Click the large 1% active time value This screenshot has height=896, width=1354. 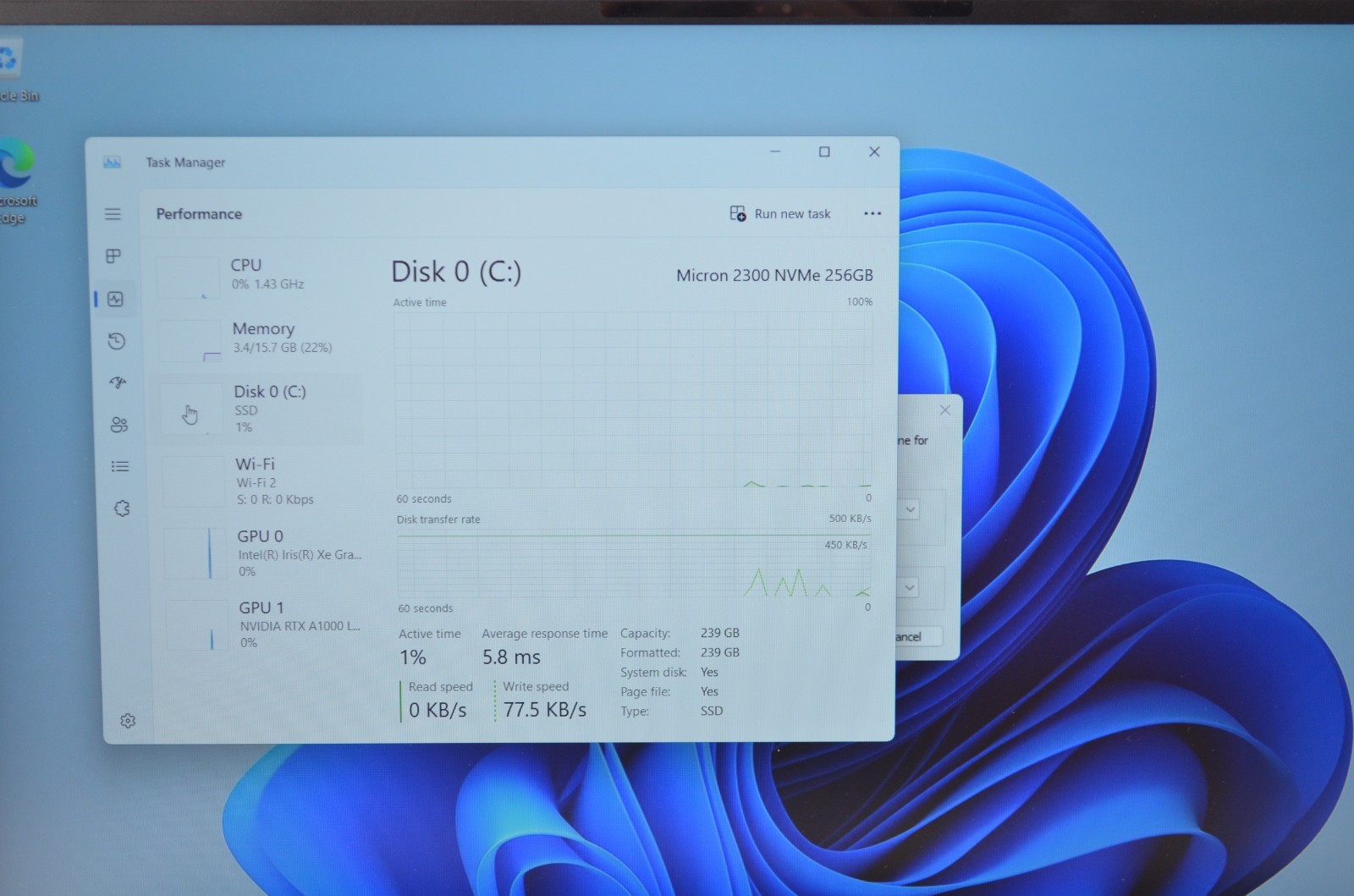[413, 657]
